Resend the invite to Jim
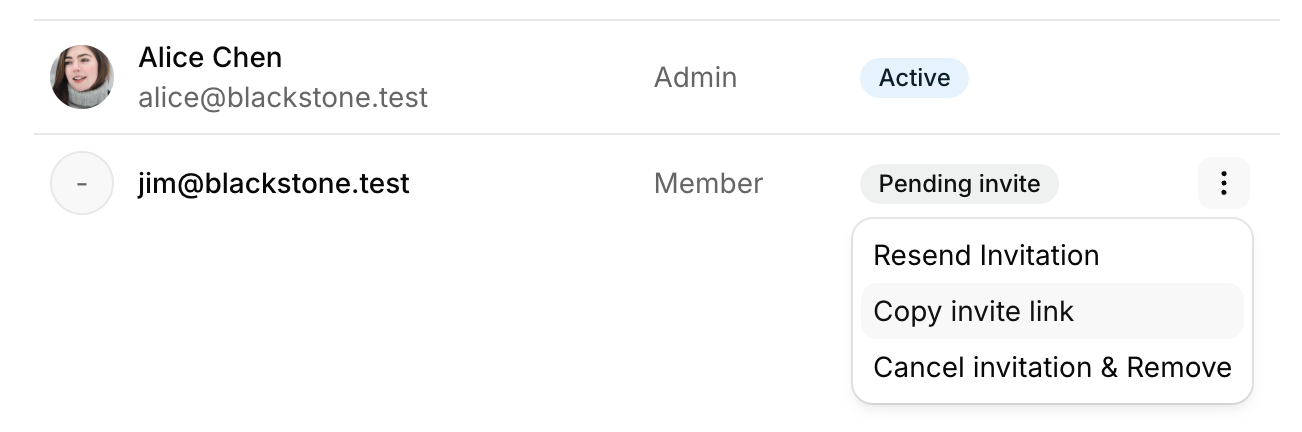 point(986,255)
